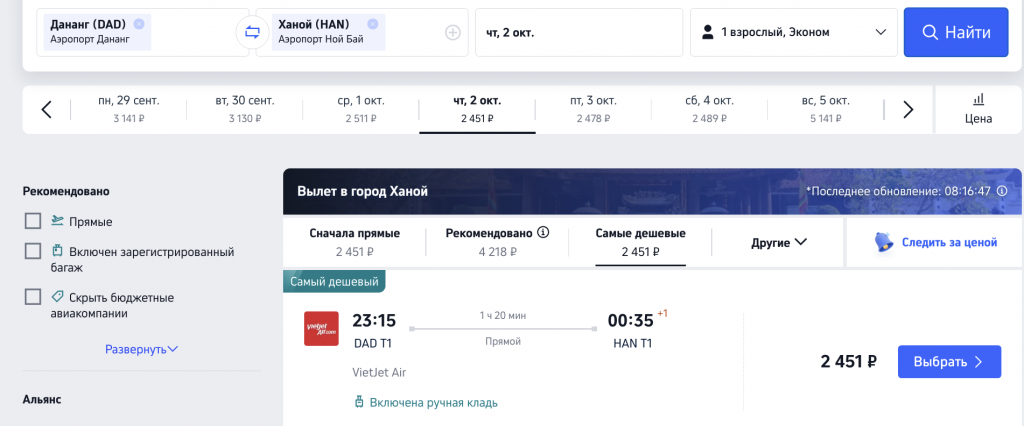This screenshot has width=1024, height=426.
Task: Click the Найти search button
Action: (956, 32)
